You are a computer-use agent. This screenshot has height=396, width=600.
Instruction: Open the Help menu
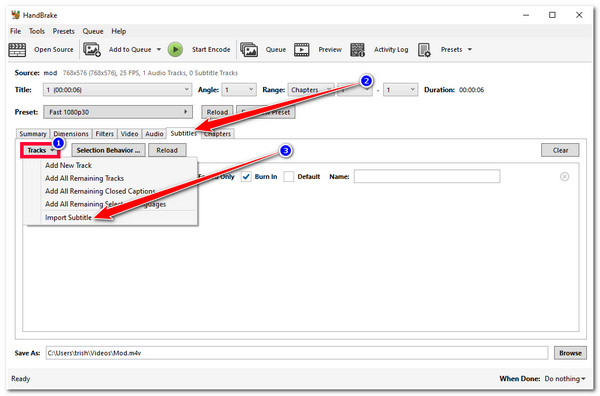(x=119, y=31)
